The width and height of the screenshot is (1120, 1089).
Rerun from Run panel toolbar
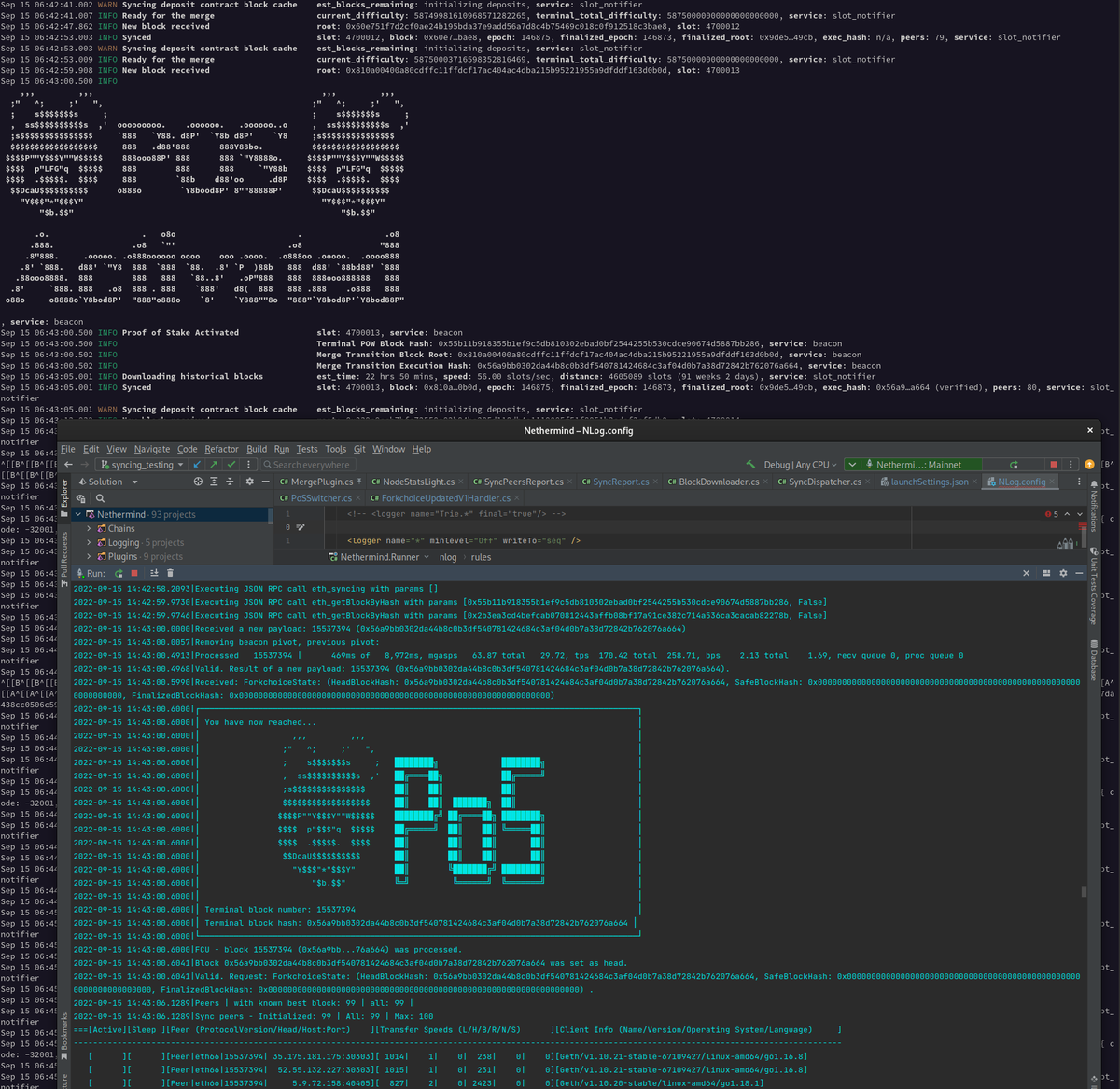119,573
